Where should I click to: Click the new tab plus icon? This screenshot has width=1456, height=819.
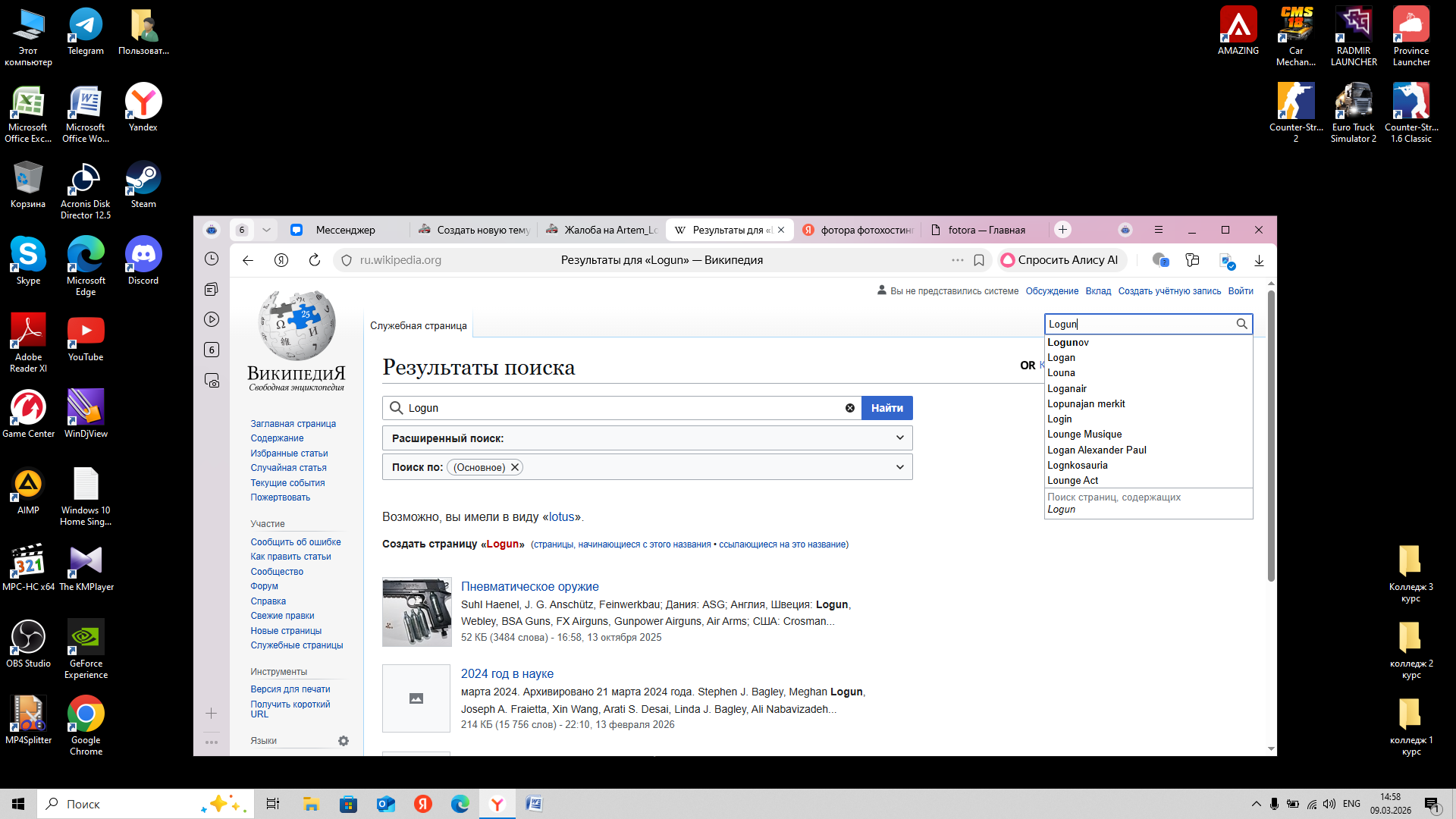pyautogui.click(x=1062, y=230)
